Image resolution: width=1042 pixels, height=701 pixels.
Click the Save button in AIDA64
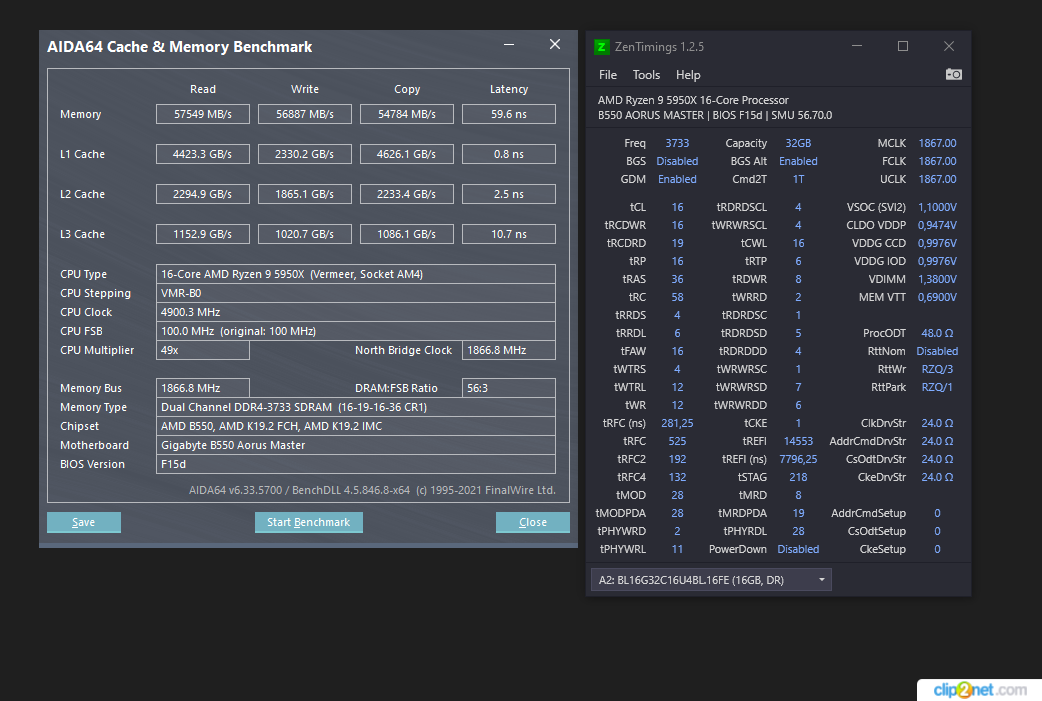click(84, 522)
